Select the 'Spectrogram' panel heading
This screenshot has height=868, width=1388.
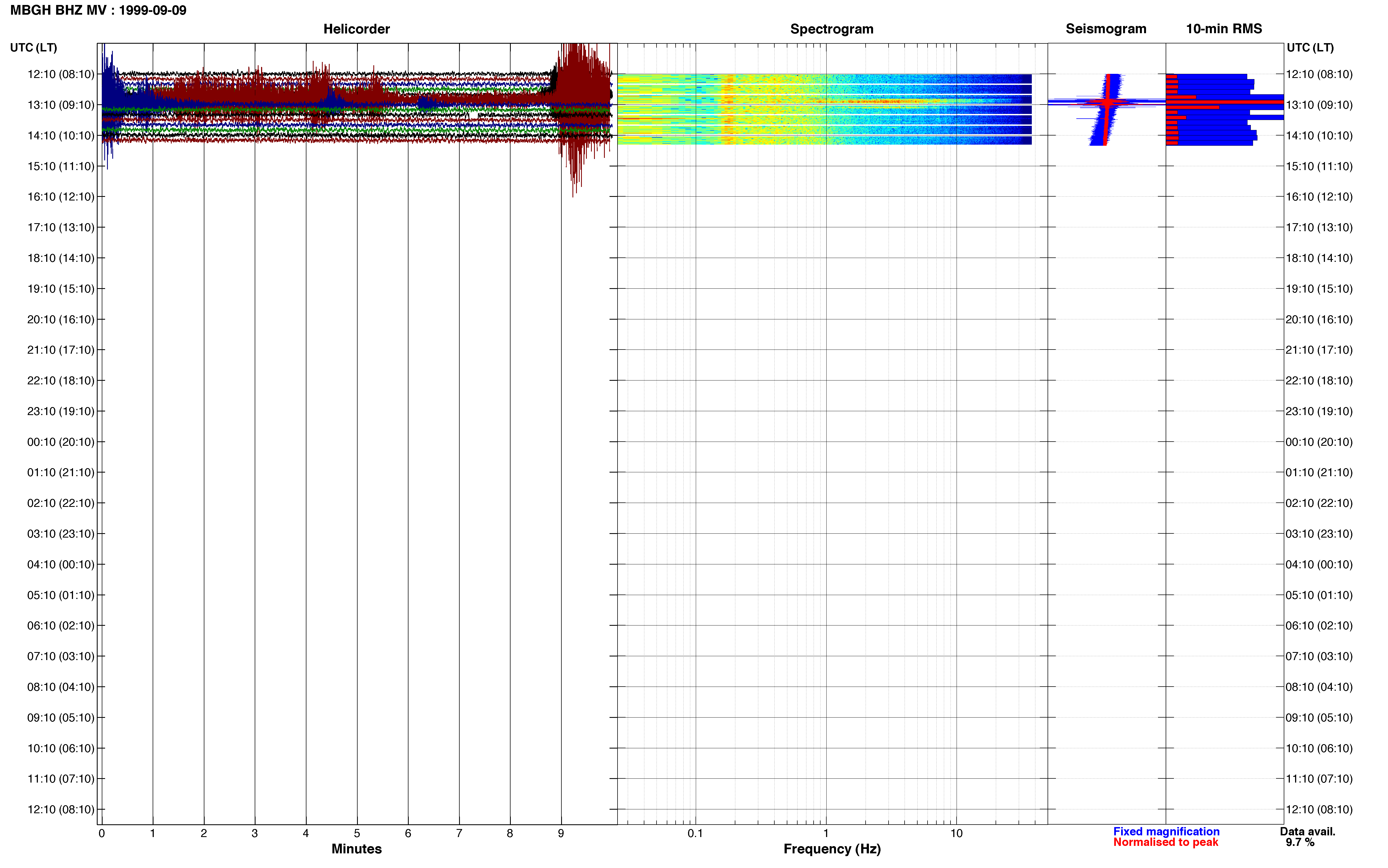point(832,29)
